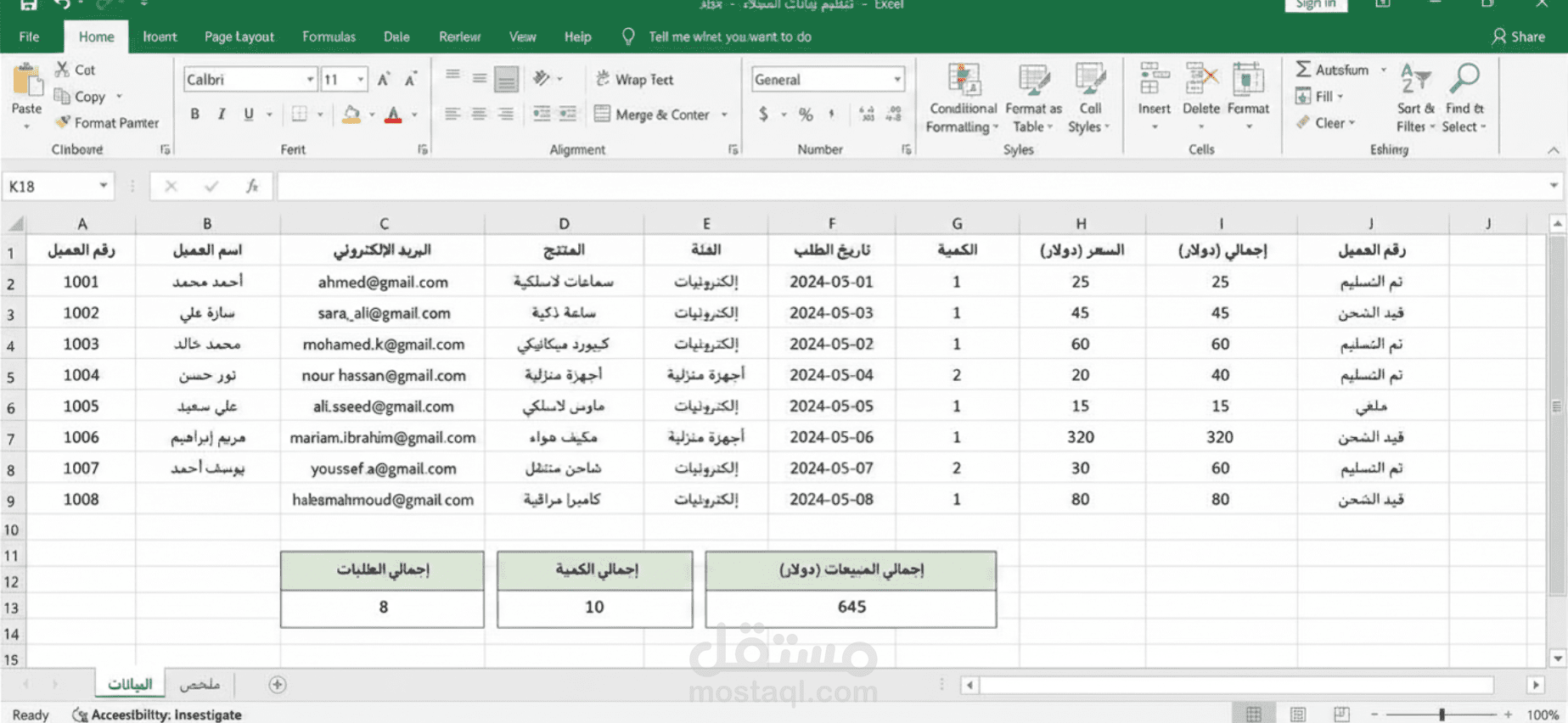Toggle Underline formatting
This screenshot has width=1568, height=723.
(248, 114)
